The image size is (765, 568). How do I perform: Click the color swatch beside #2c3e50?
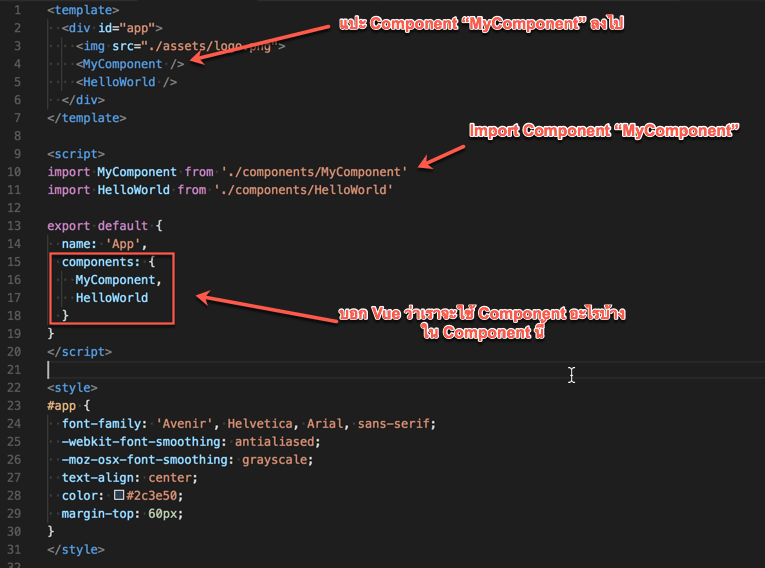pos(119,495)
